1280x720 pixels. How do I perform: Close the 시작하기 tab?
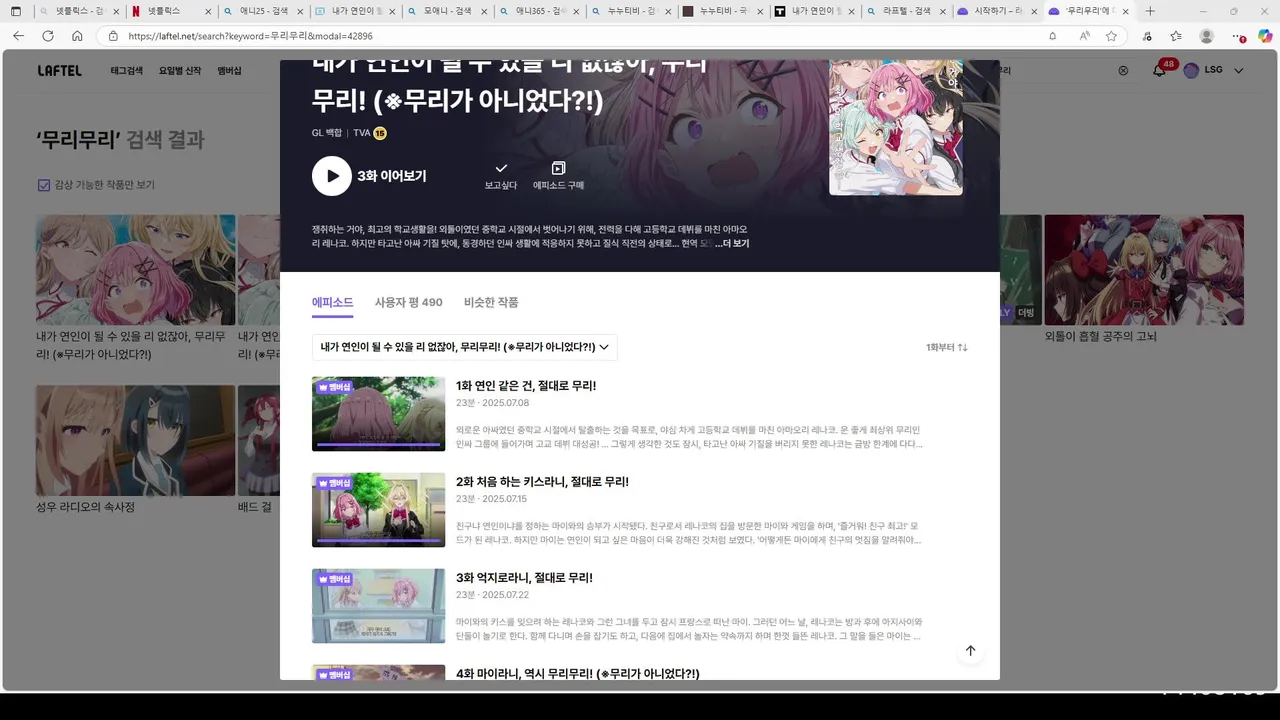1034,11
